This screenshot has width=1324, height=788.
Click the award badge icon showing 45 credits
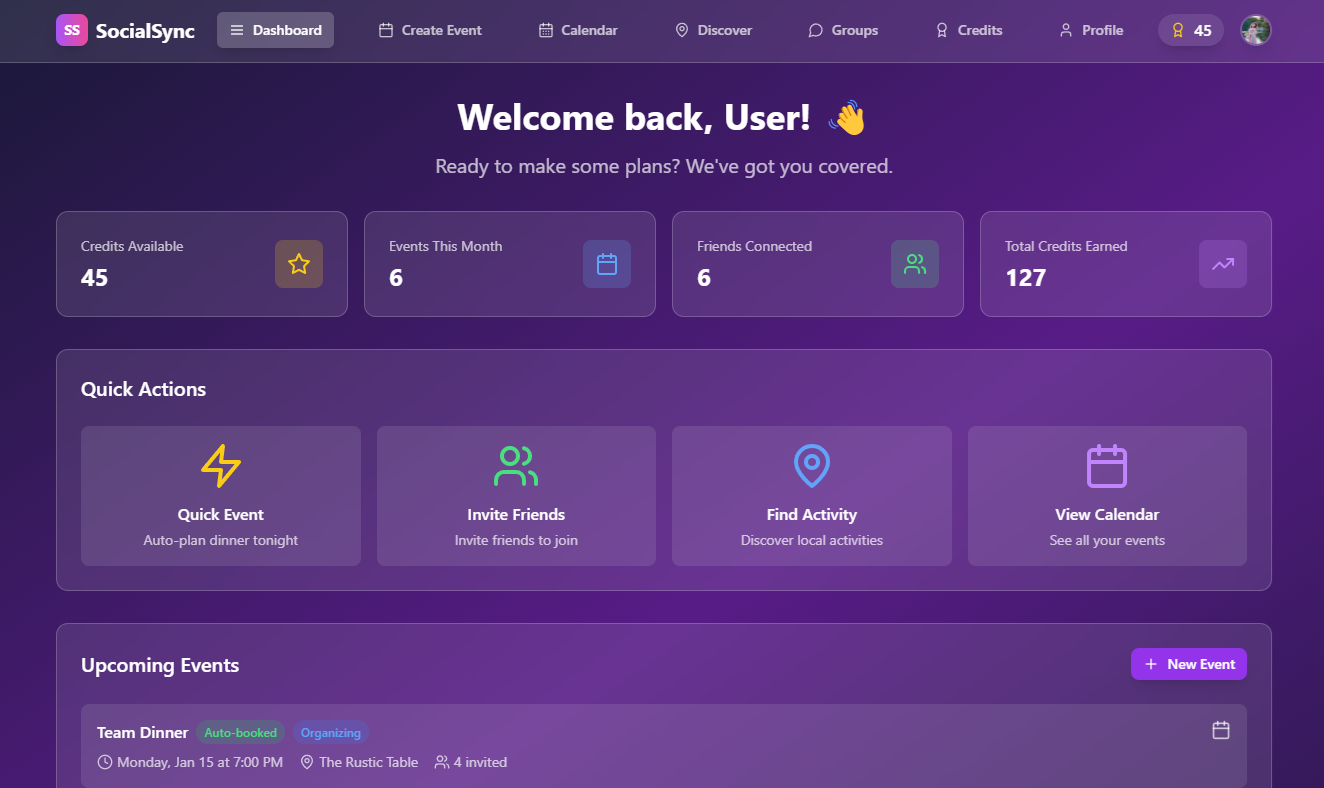click(x=1178, y=30)
